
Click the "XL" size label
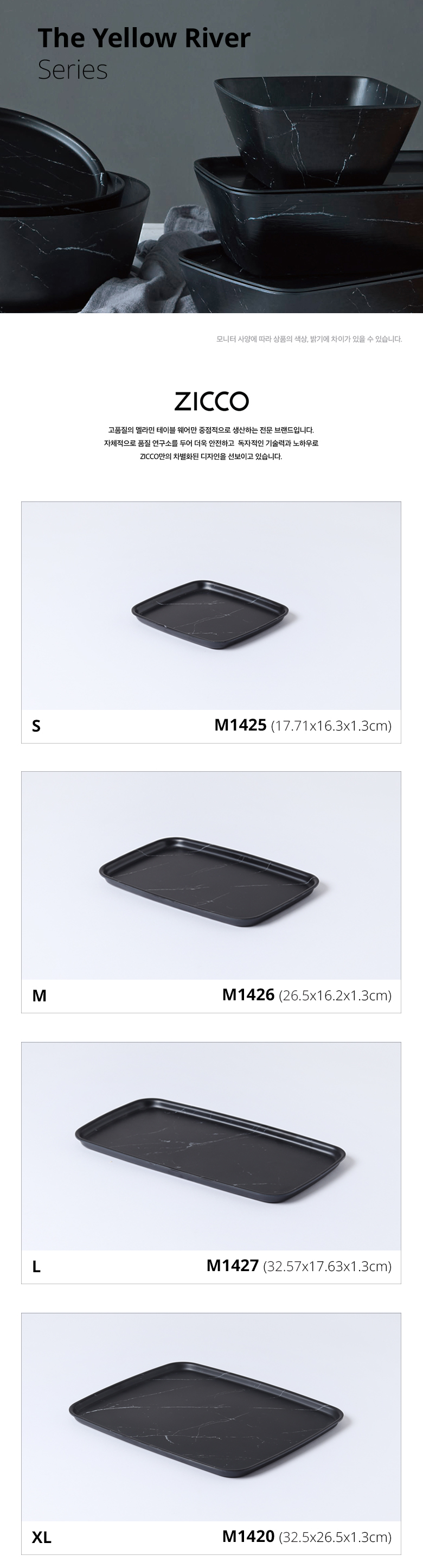pos(41,1538)
